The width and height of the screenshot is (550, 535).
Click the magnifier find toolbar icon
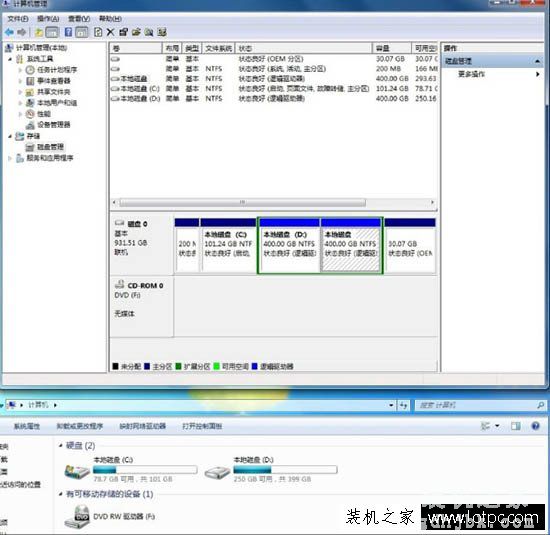[x=149, y=33]
